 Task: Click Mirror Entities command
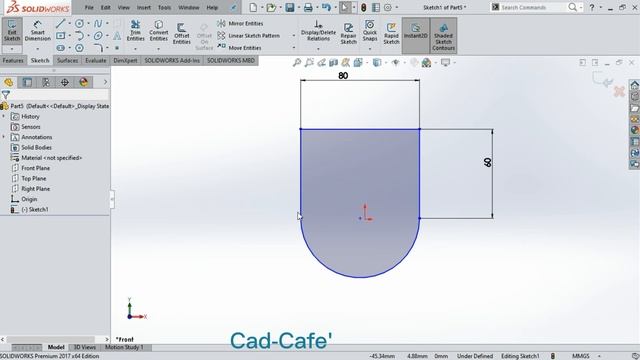coord(240,23)
